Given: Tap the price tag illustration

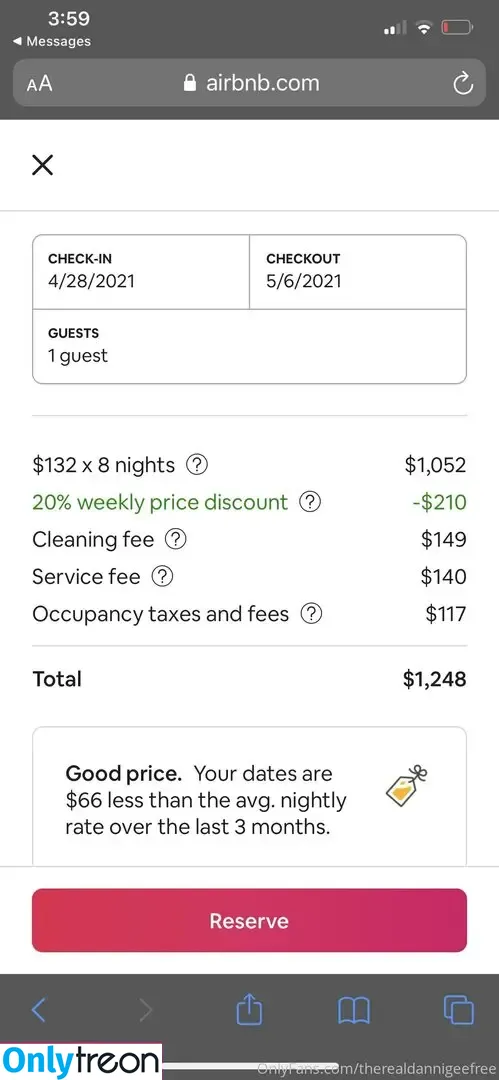Looking at the screenshot, I should coord(406,785).
